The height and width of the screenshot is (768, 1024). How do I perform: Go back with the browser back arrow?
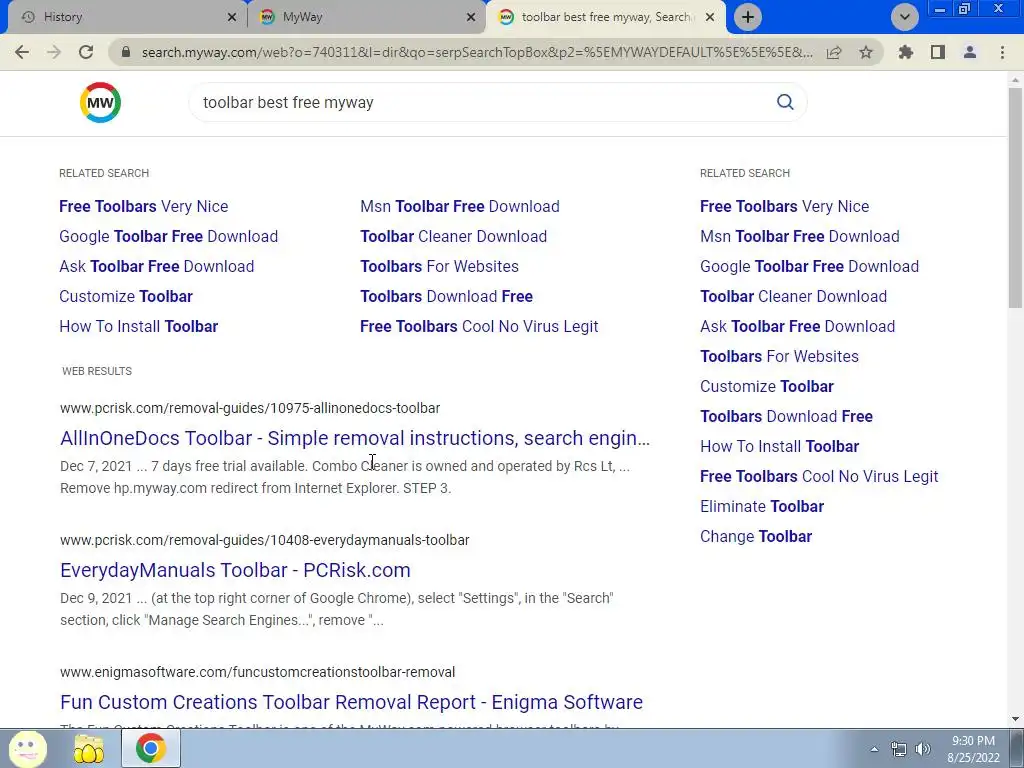click(x=22, y=52)
